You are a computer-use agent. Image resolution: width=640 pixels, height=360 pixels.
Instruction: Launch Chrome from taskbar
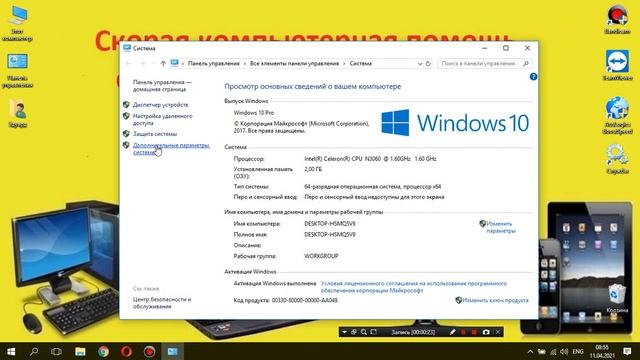[x=103, y=351]
